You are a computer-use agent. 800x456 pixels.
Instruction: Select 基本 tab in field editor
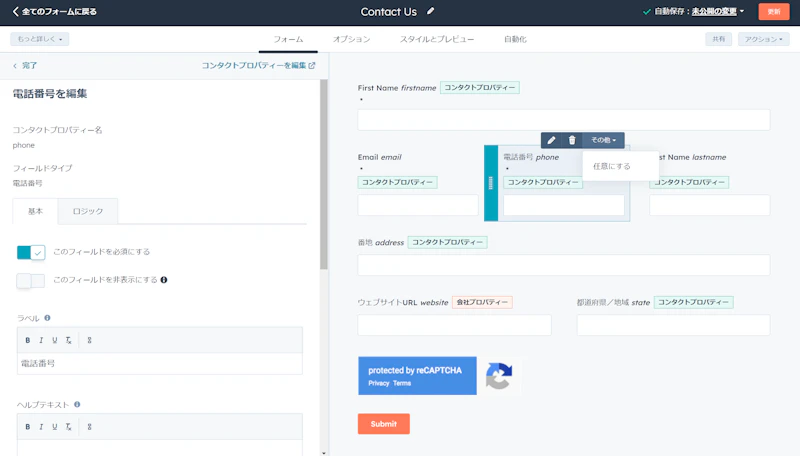point(35,211)
